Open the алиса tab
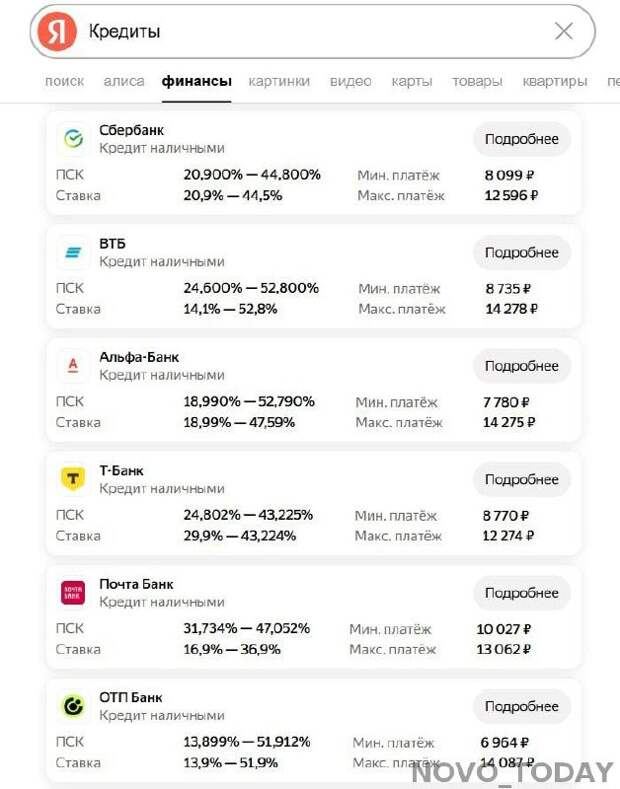This screenshot has height=789, width=620. pos(124,82)
